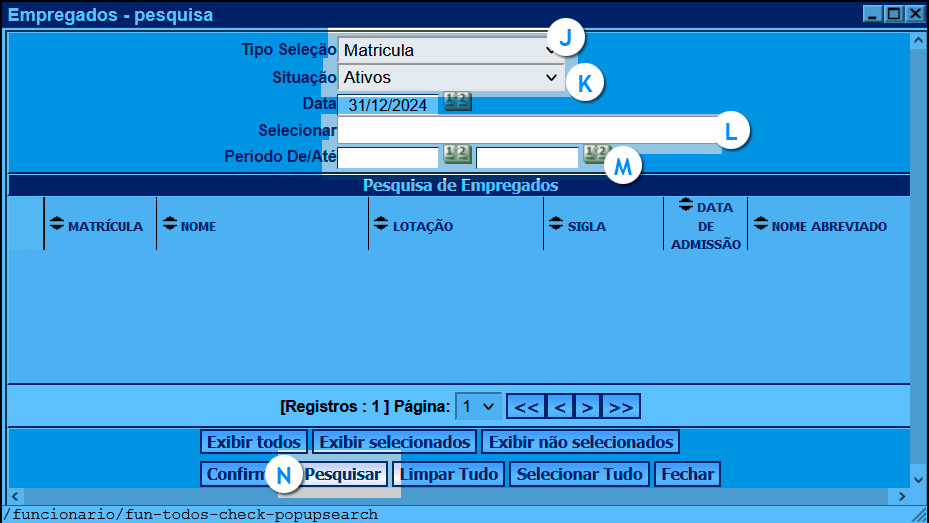This screenshot has height=523, width=929.
Task: Click the horizontal scrollbar right arrow
Action: click(902, 496)
